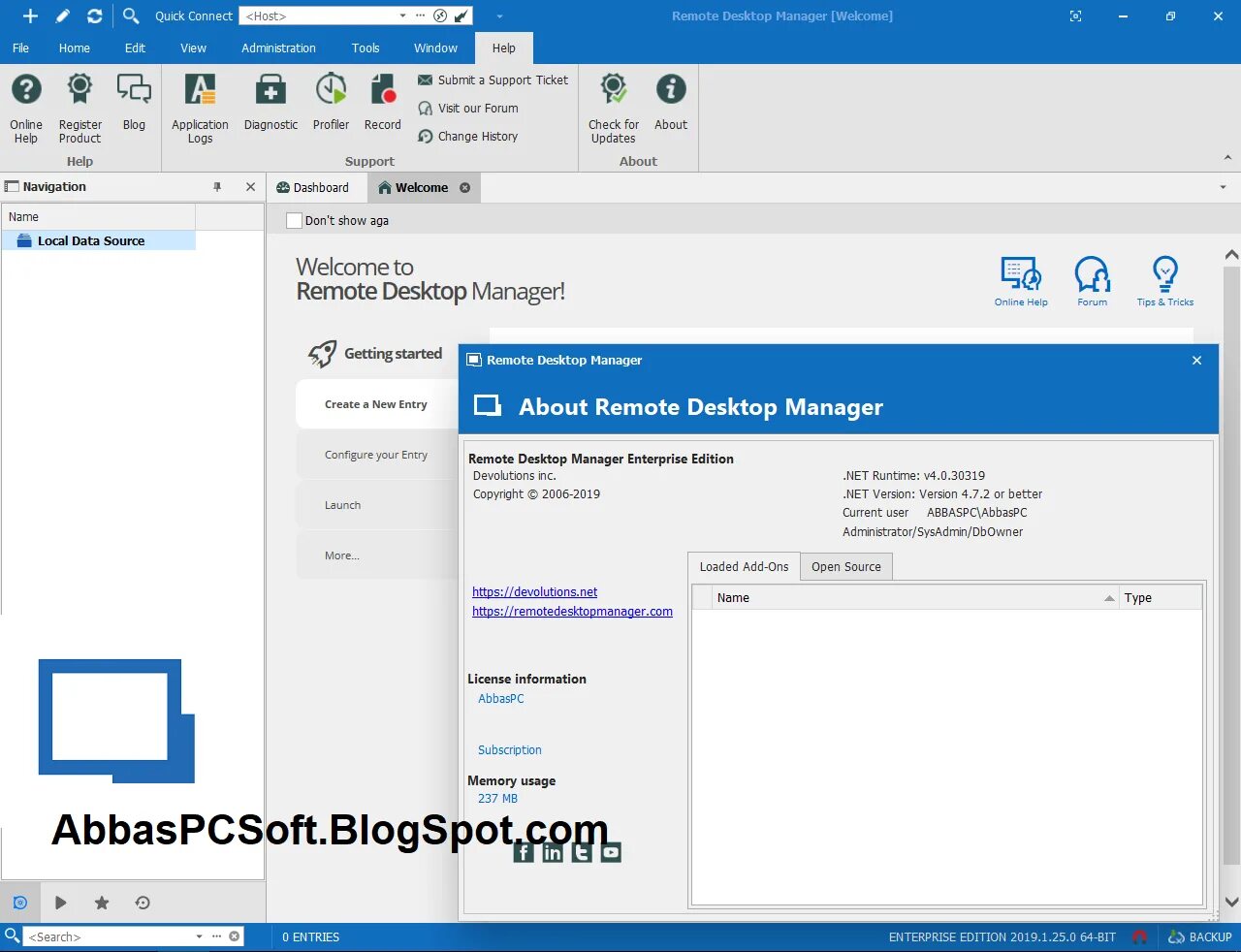
Task: Click the clear search X icon
Action: (x=234, y=936)
